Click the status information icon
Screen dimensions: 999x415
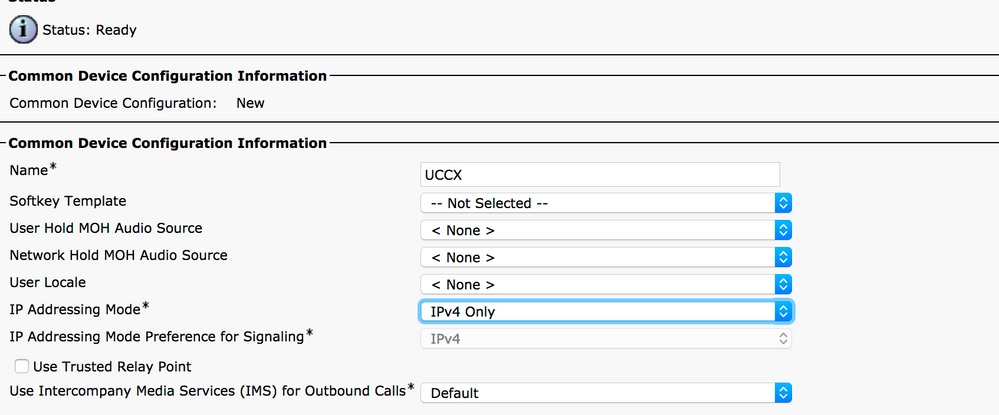pyautogui.click(x=24, y=30)
